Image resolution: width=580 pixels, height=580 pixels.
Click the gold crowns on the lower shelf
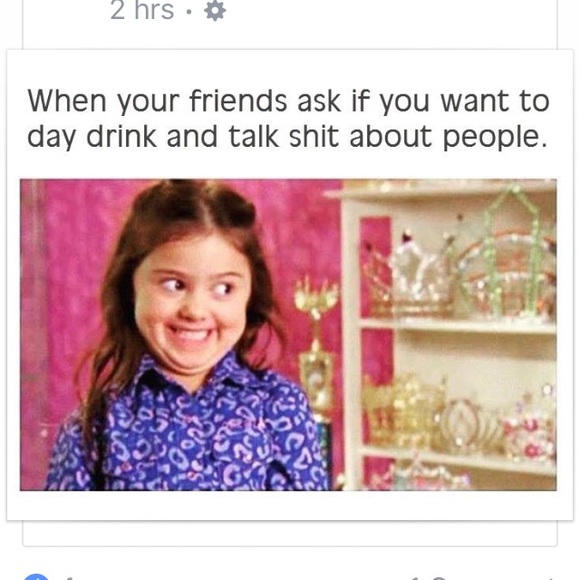coord(401,412)
